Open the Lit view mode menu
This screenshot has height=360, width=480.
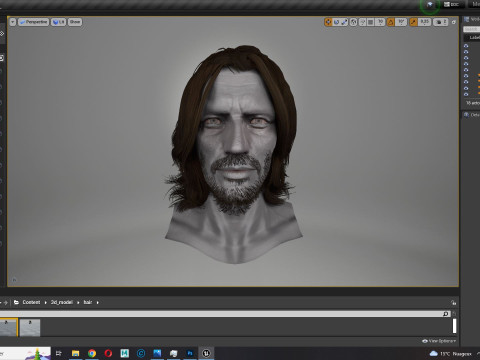click(x=59, y=22)
